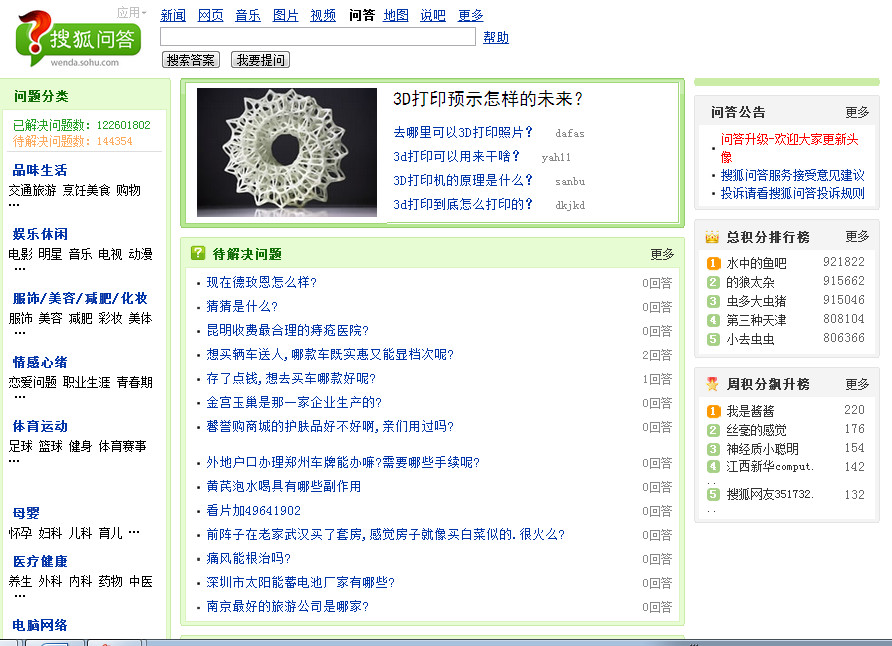Click rank 5 badge next to 小去虫虫
Screen dimensions: 892x646
pyautogui.click(x=713, y=339)
